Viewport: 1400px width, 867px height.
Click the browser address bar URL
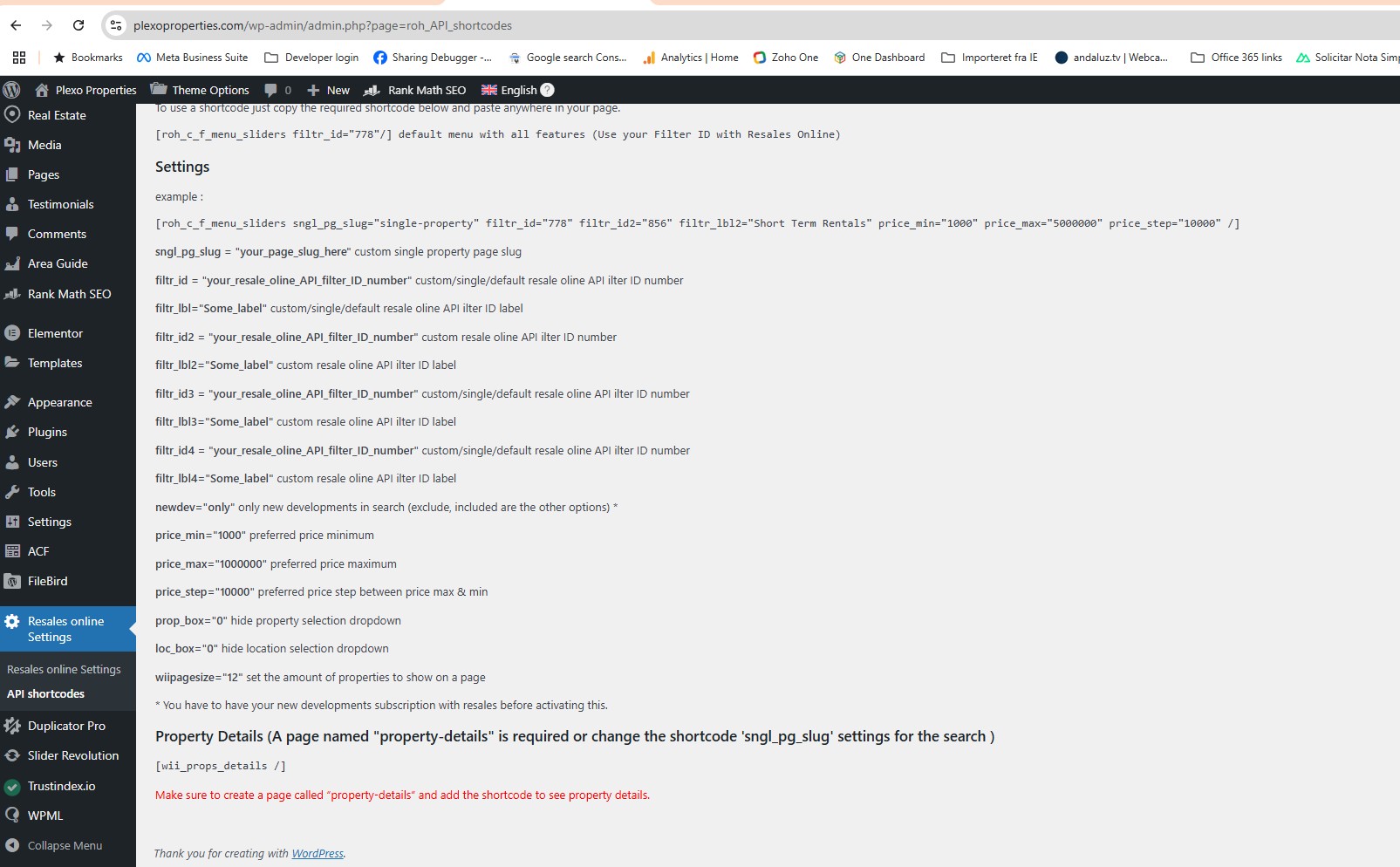[x=323, y=25]
